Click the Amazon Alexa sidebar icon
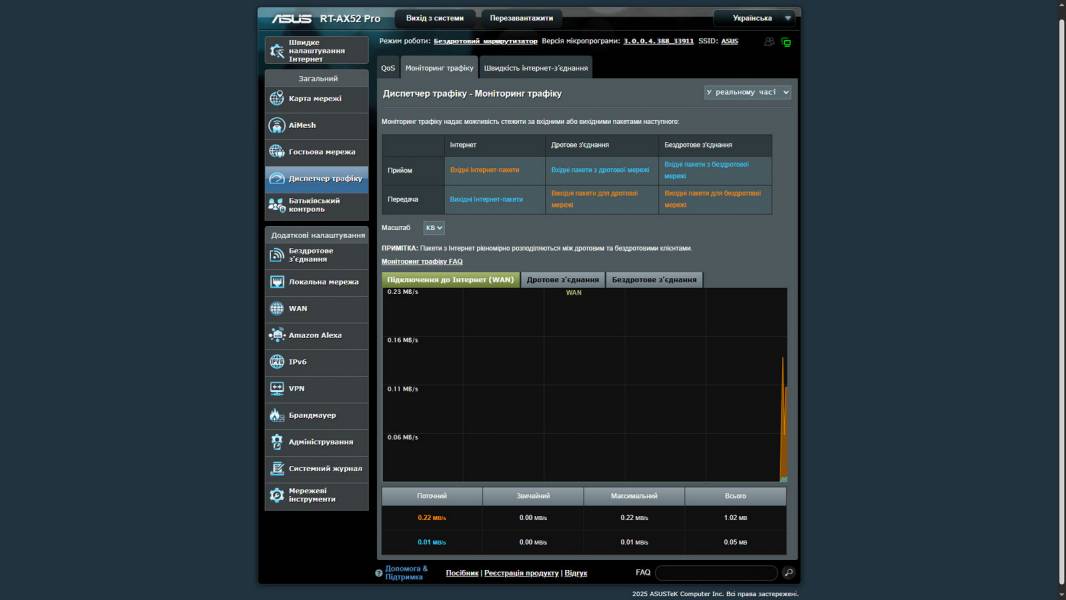Screen dimensions: 1066x600 (x=277, y=335)
